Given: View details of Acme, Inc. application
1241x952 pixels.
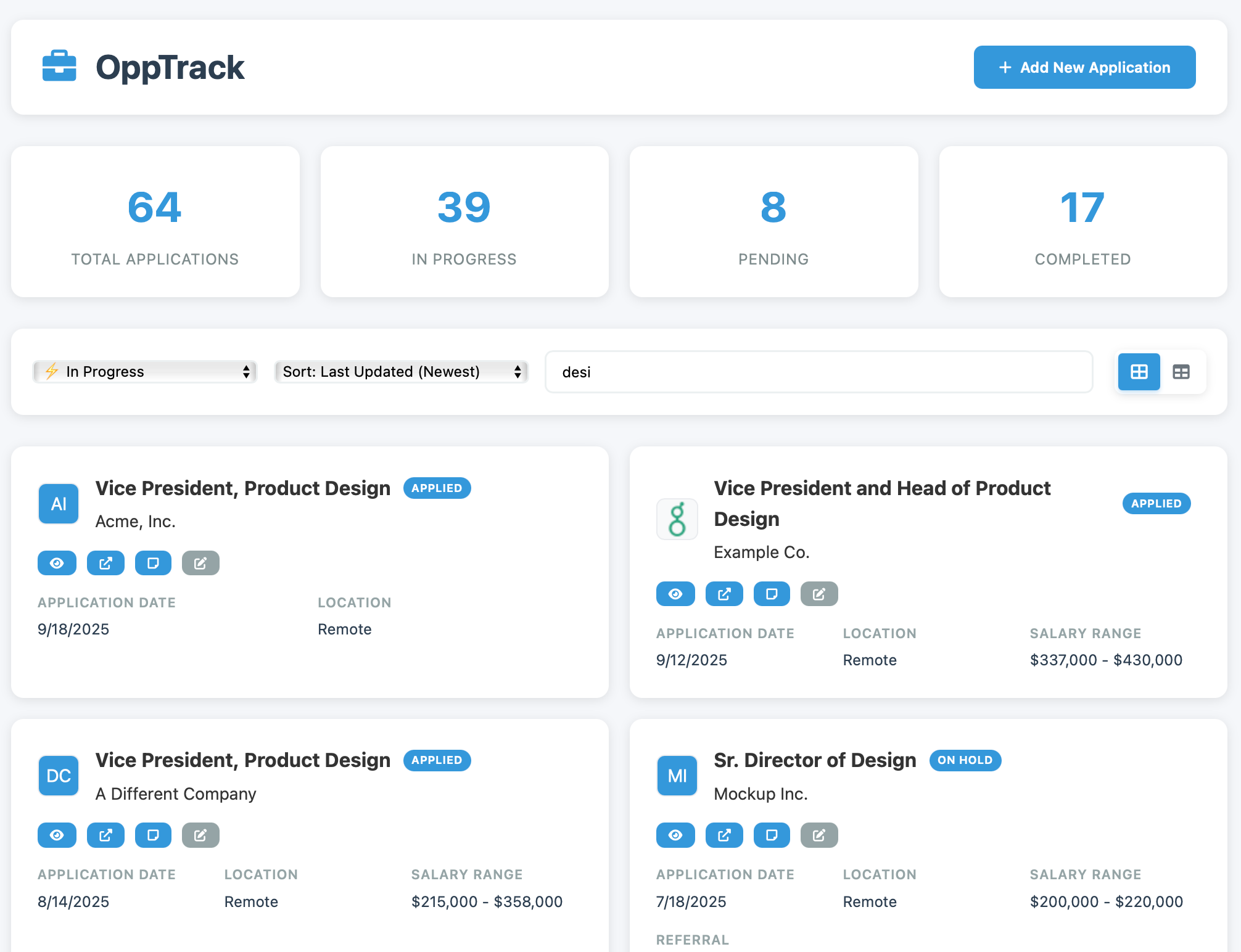Looking at the screenshot, I should 57,563.
